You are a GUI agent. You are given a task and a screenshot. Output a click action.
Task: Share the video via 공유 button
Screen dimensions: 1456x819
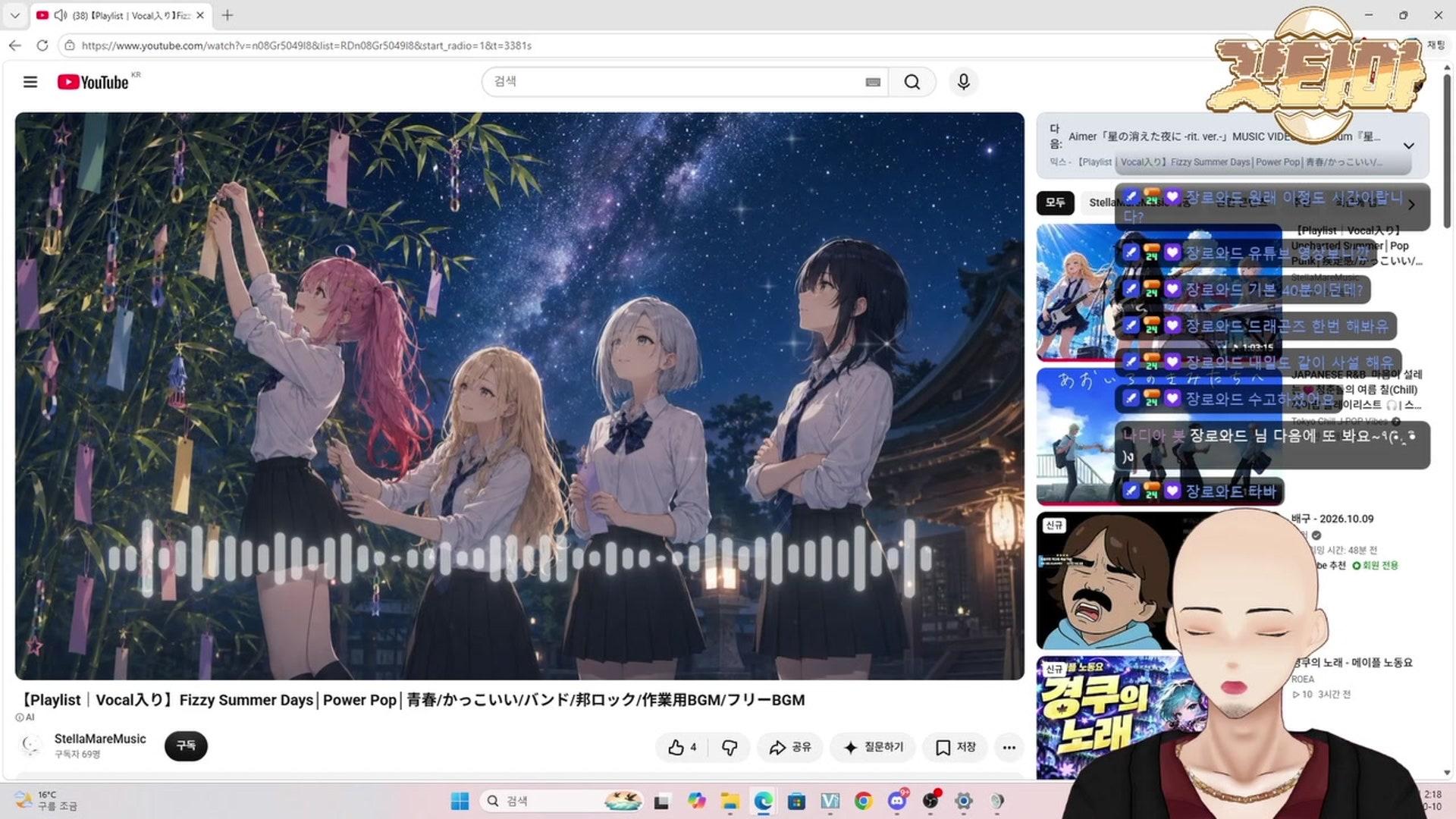[790, 747]
